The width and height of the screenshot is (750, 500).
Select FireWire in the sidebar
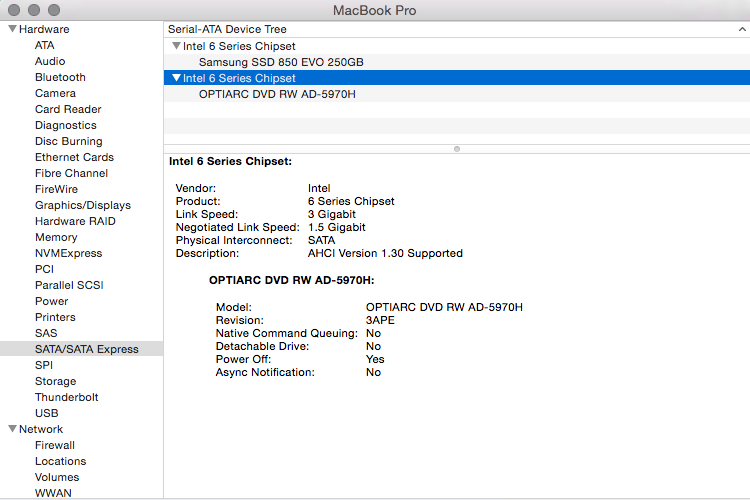[56, 189]
